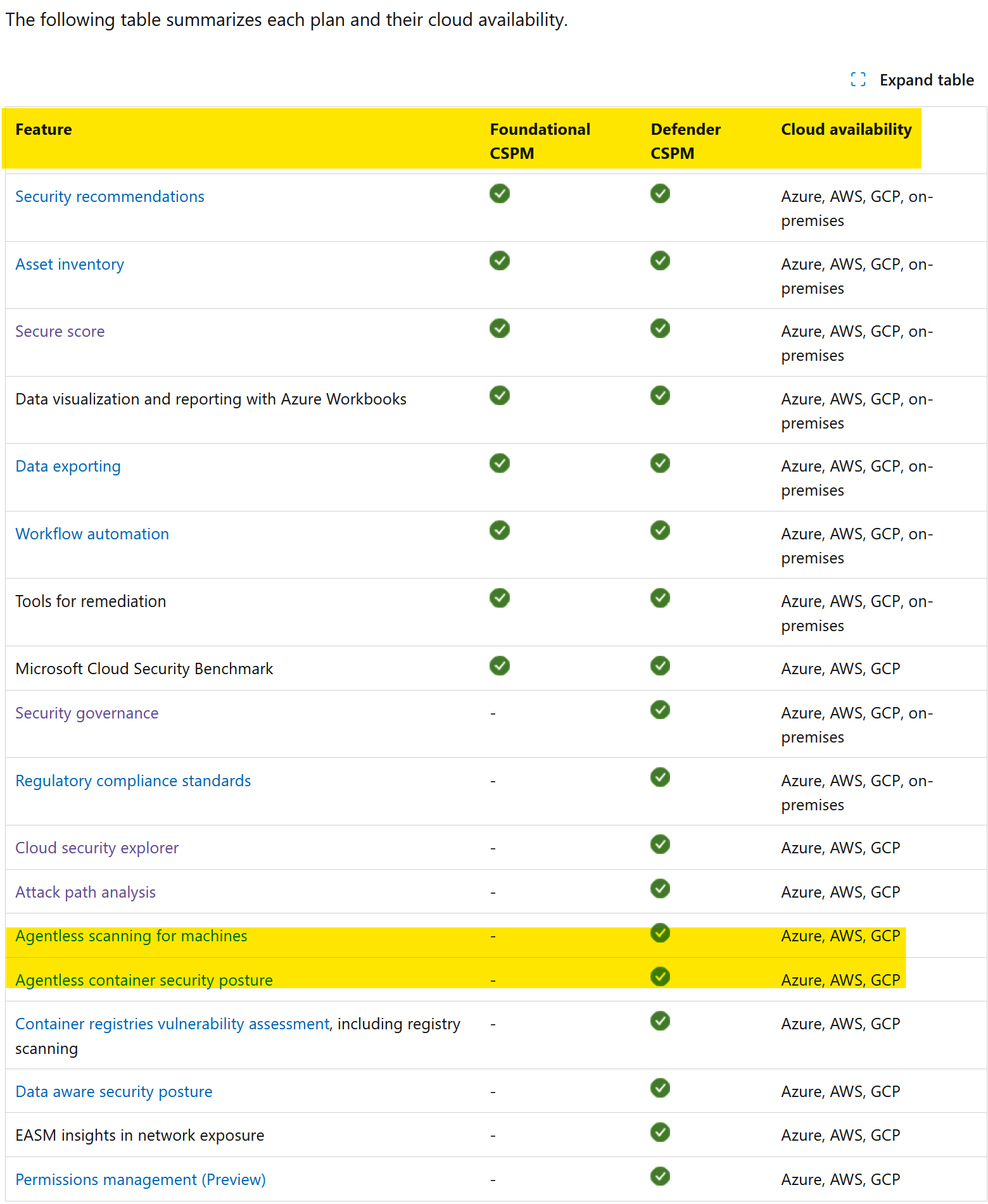The height and width of the screenshot is (1204, 988).
Task: Click Defender CSPM checkmark for Workflow automation
Action: point(660,530)
